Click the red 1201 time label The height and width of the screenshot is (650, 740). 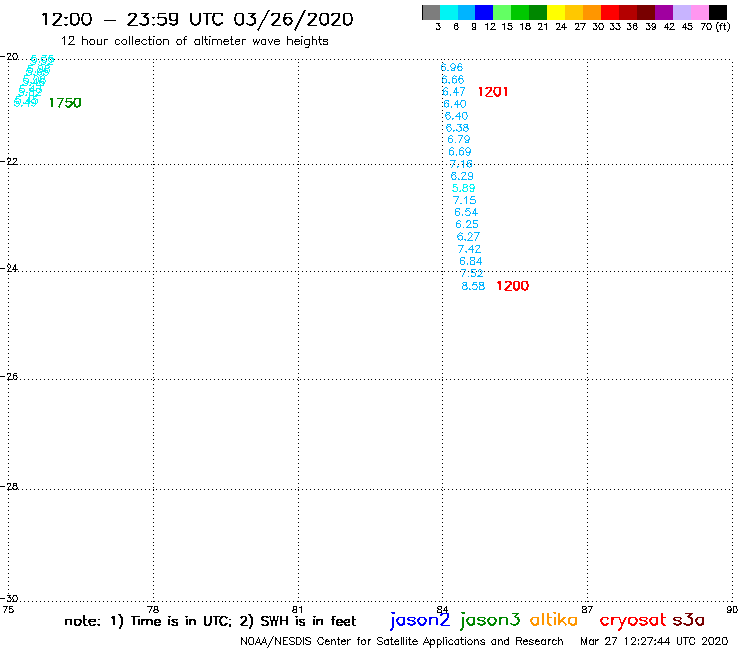pos(493,92)
